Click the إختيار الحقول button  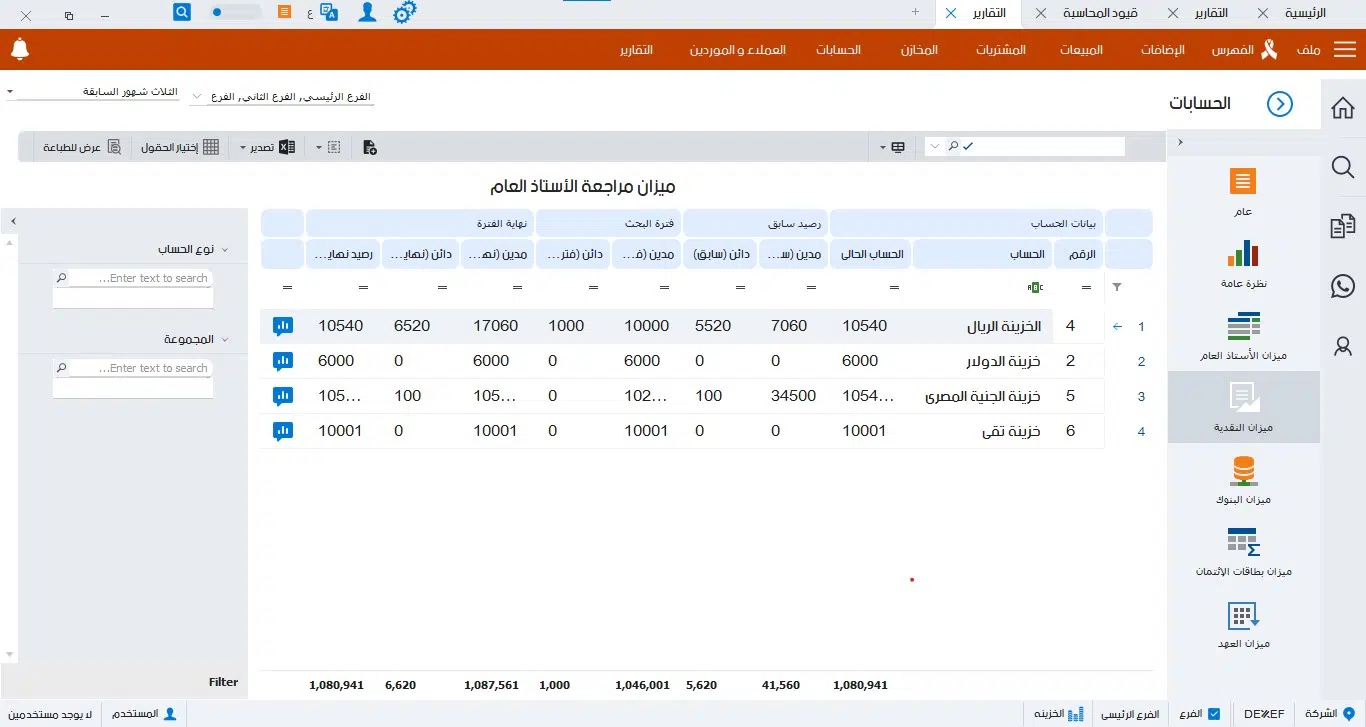[x=179, y=146]
